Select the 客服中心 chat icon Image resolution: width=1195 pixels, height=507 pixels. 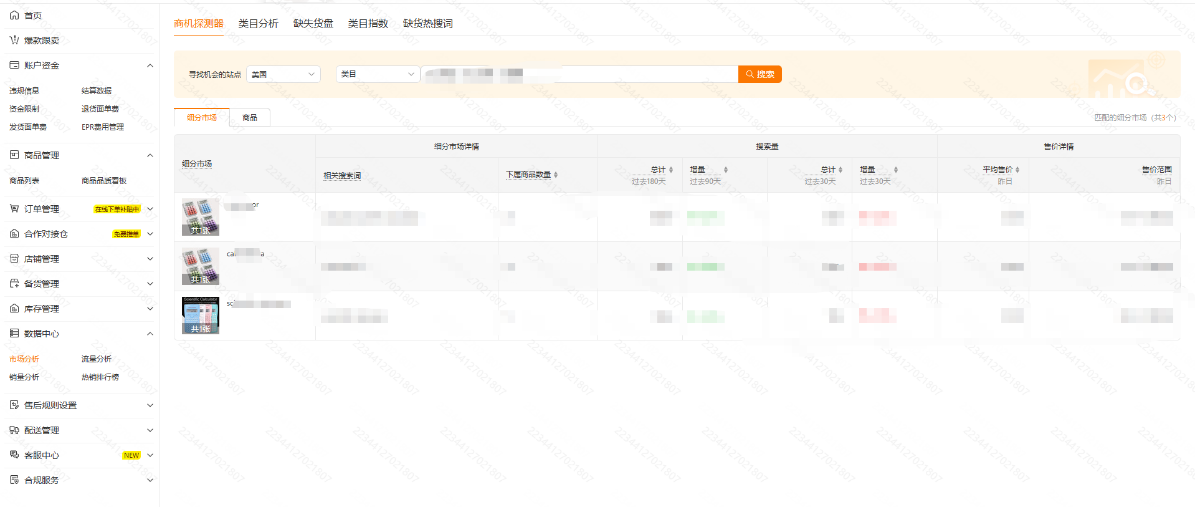14,454
